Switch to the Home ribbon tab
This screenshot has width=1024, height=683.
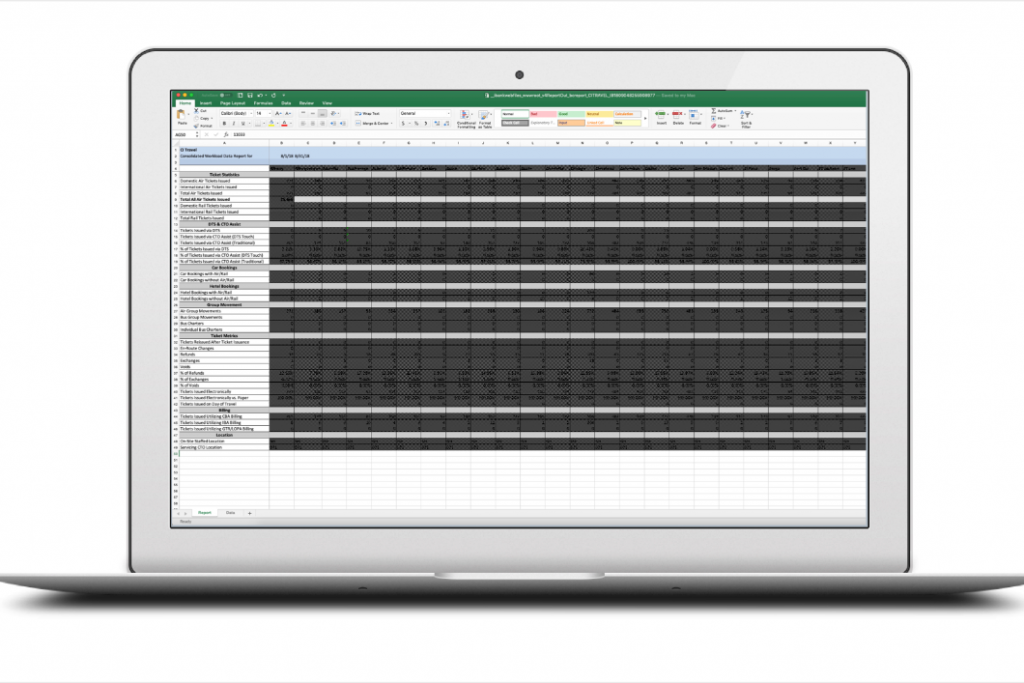[185, 103]
